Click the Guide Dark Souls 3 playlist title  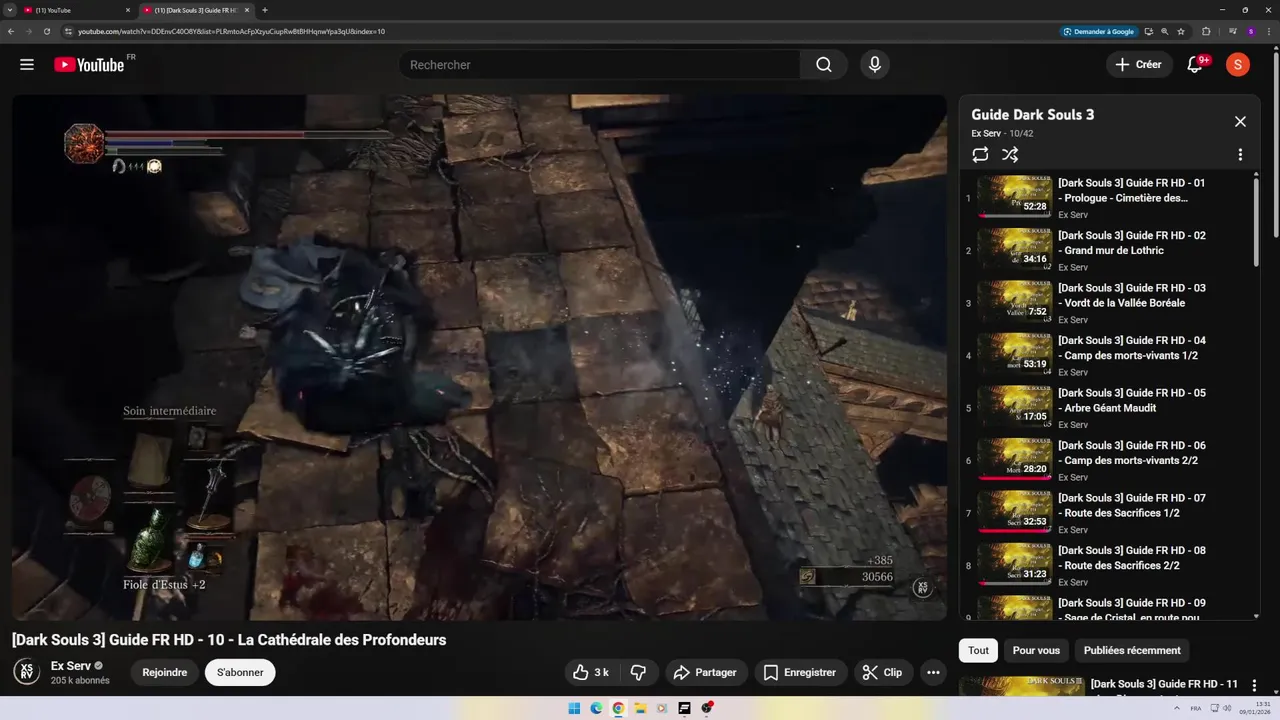(x=1032, y=114)
